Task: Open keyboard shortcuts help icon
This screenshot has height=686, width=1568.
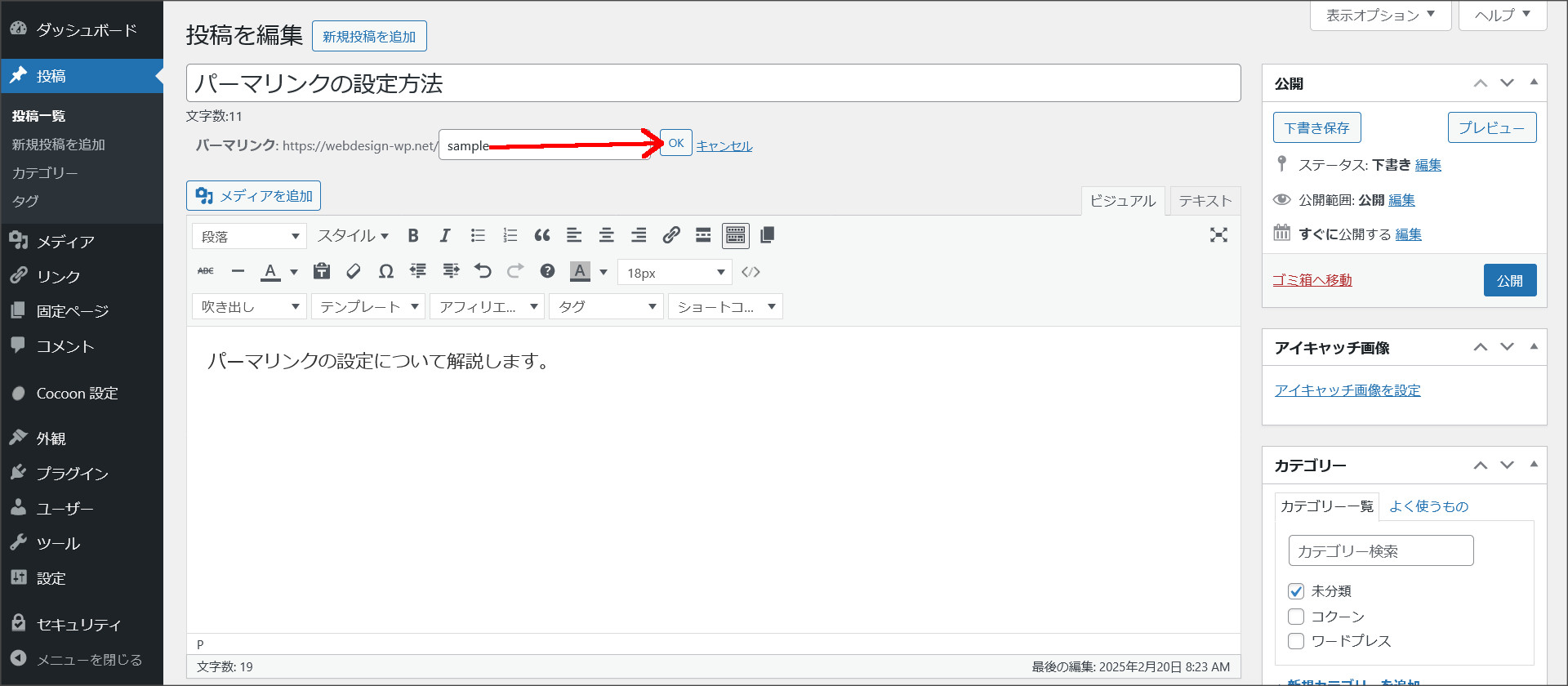Action: click(547, 272)
